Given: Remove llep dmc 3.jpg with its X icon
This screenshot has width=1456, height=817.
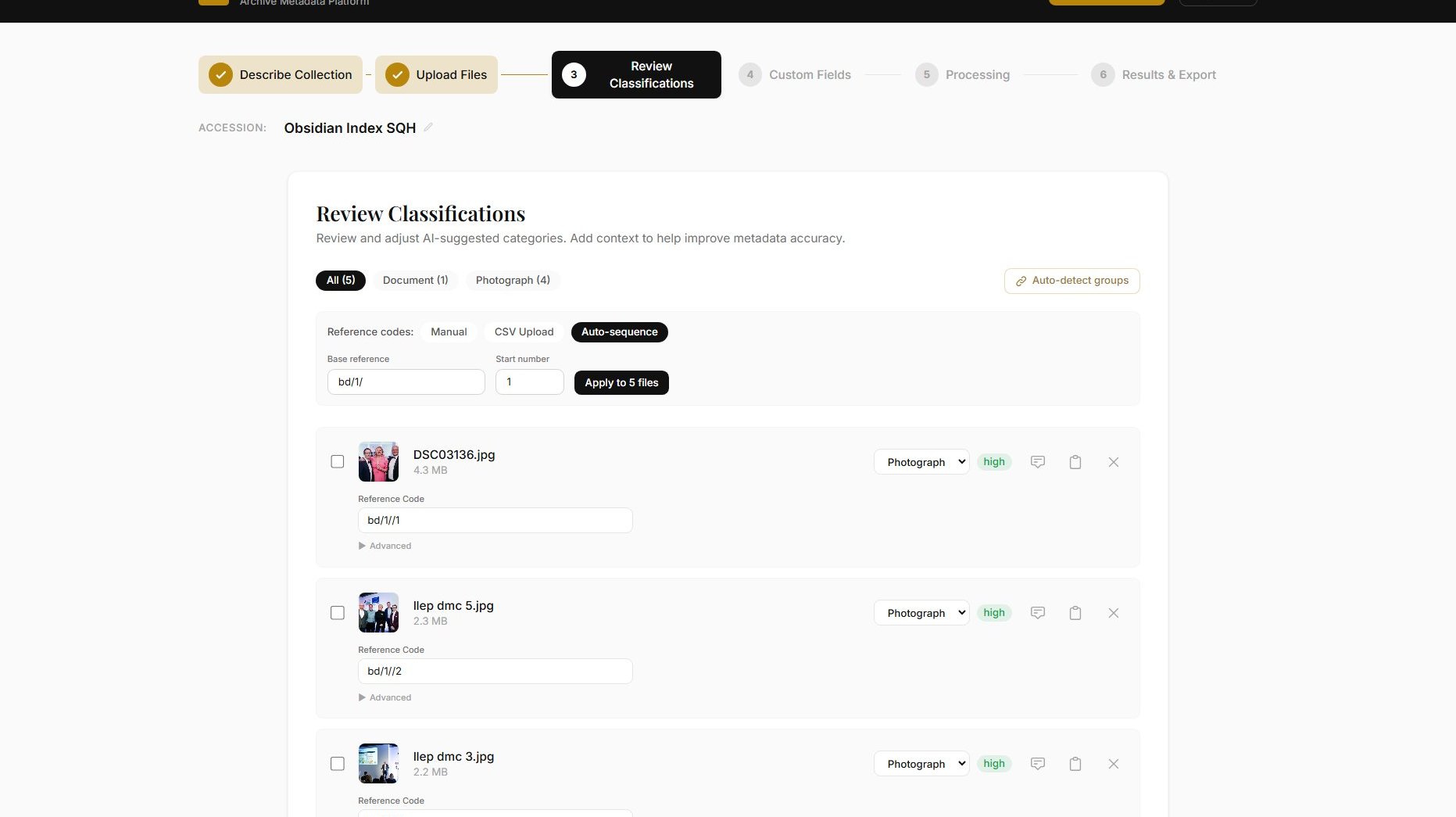Looking at the screenshot, I should (1113, 764).
